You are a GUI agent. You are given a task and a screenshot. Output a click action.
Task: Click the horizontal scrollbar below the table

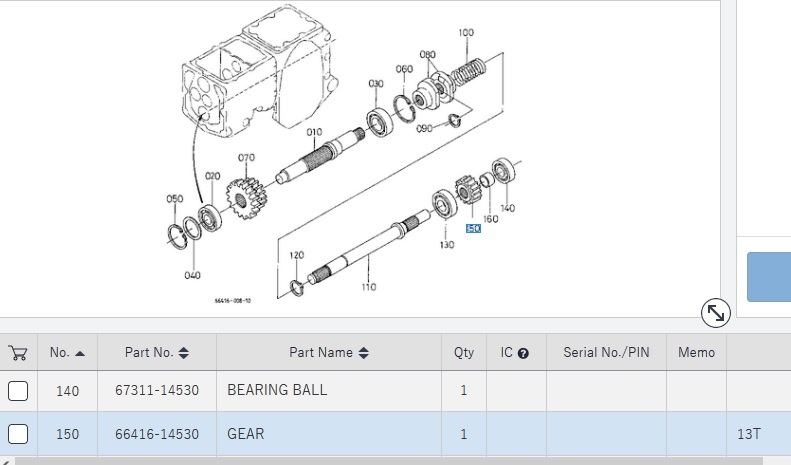tap(390, 461)
